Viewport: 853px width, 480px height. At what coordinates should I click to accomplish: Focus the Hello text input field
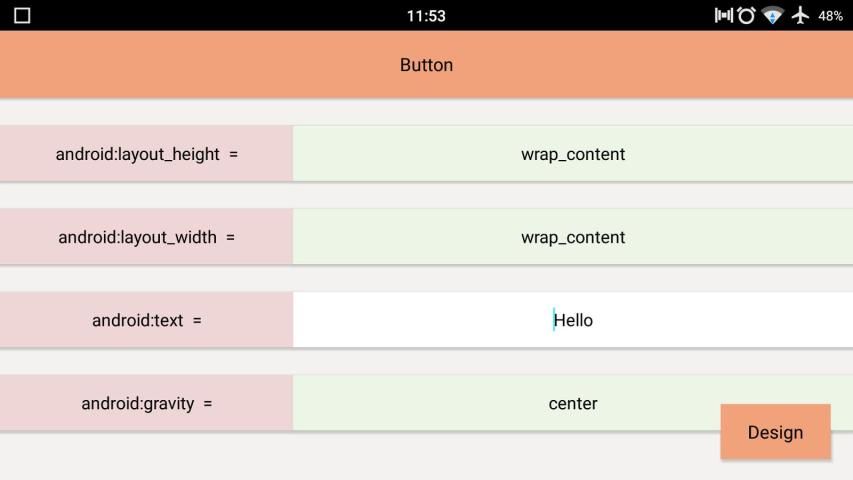(x=572, y=320)
